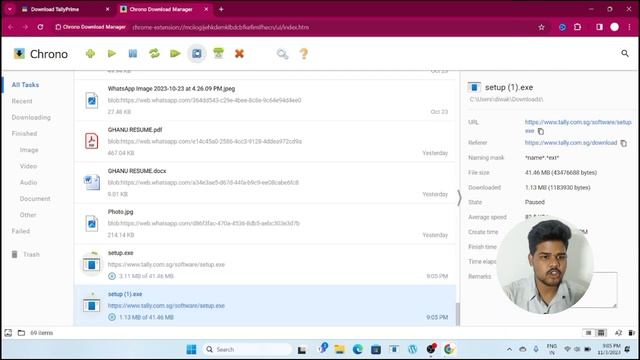Click the GHANU RESUME.pdf file icon

tap(91, 141)
